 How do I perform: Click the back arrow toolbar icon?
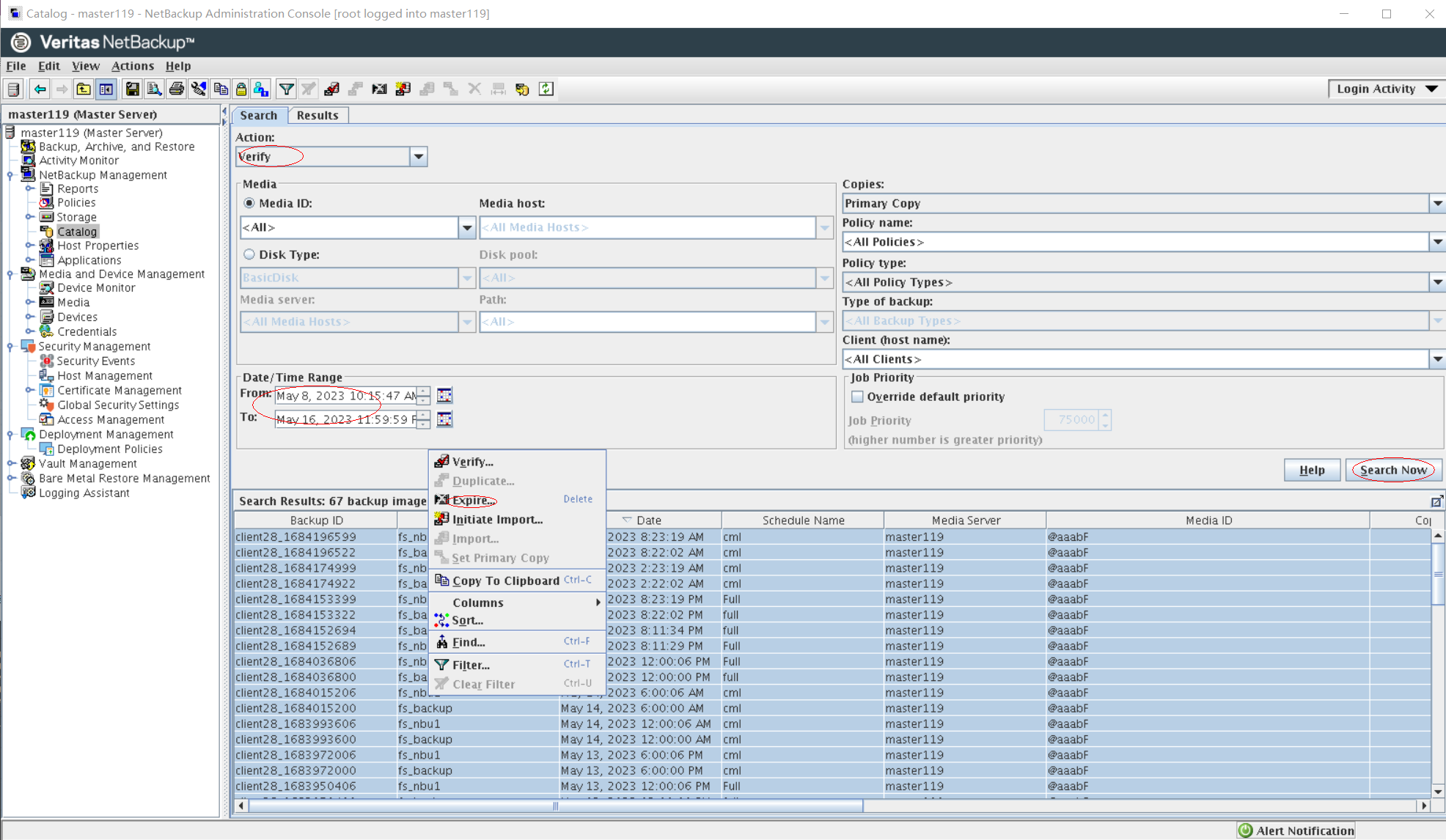pyautogui.click(x=40, y=89)
